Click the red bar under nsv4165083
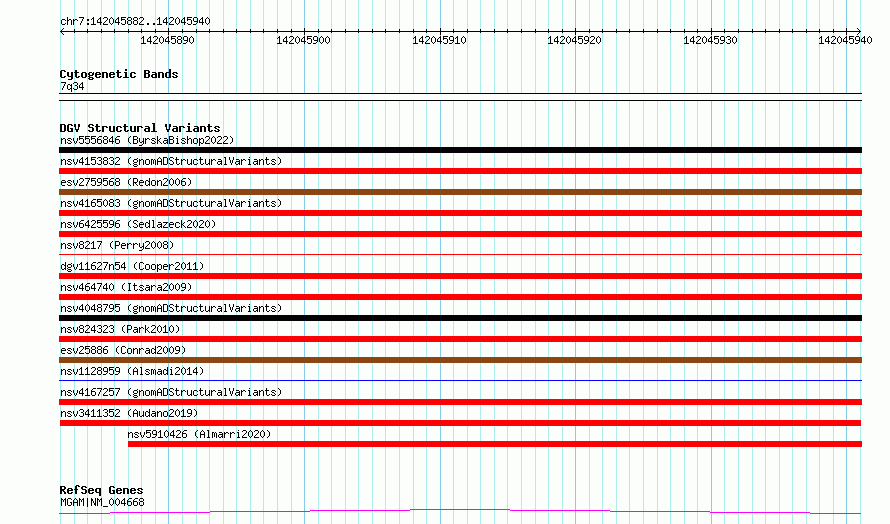Screen dimensions: 890x524 (460, 213)
